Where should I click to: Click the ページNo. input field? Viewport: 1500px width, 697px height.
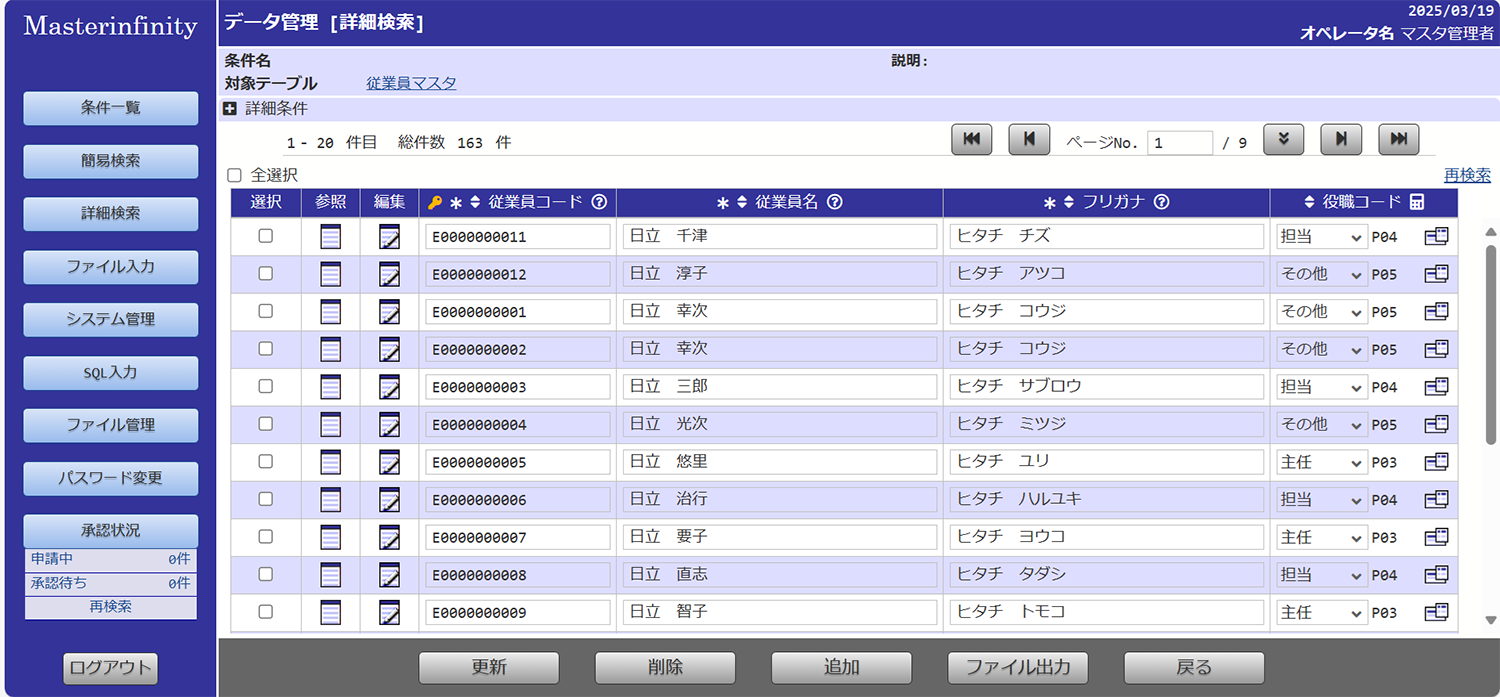(1179, 142)
